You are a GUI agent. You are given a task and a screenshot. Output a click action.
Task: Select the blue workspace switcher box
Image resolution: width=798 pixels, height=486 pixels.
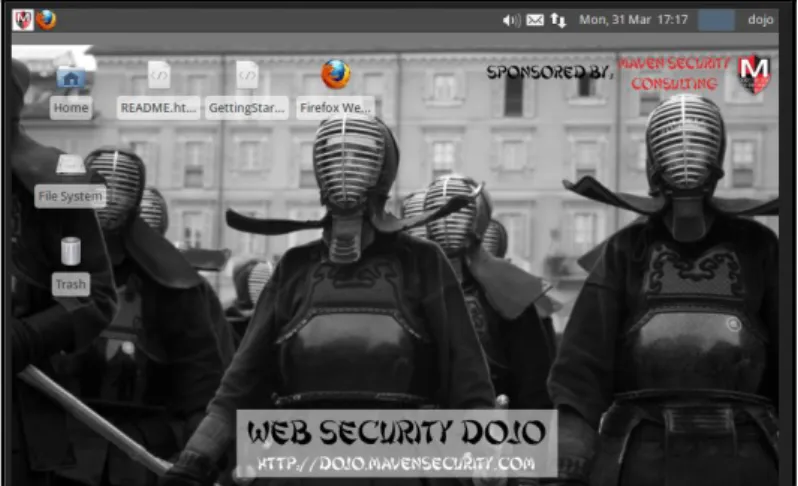click(716, 20)
